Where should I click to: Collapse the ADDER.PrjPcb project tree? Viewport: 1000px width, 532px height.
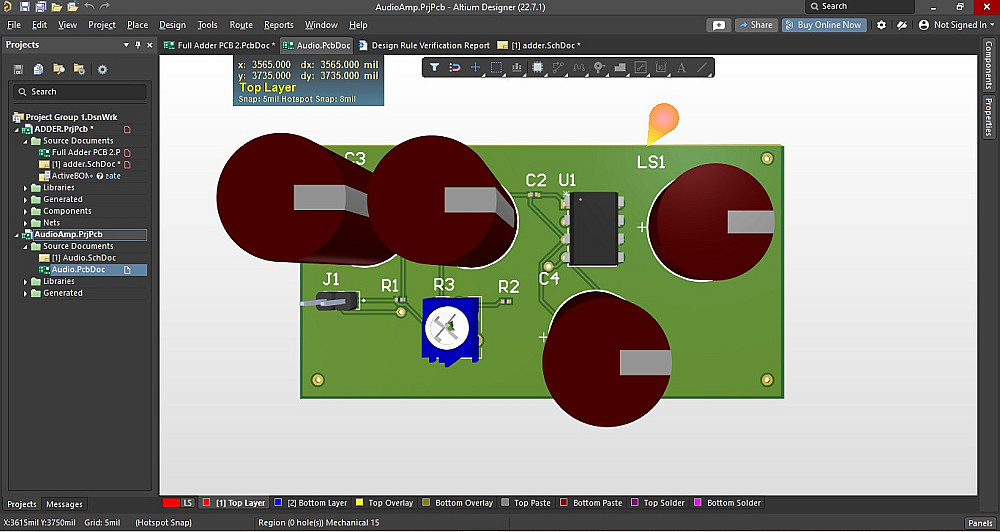coord(17,129)
